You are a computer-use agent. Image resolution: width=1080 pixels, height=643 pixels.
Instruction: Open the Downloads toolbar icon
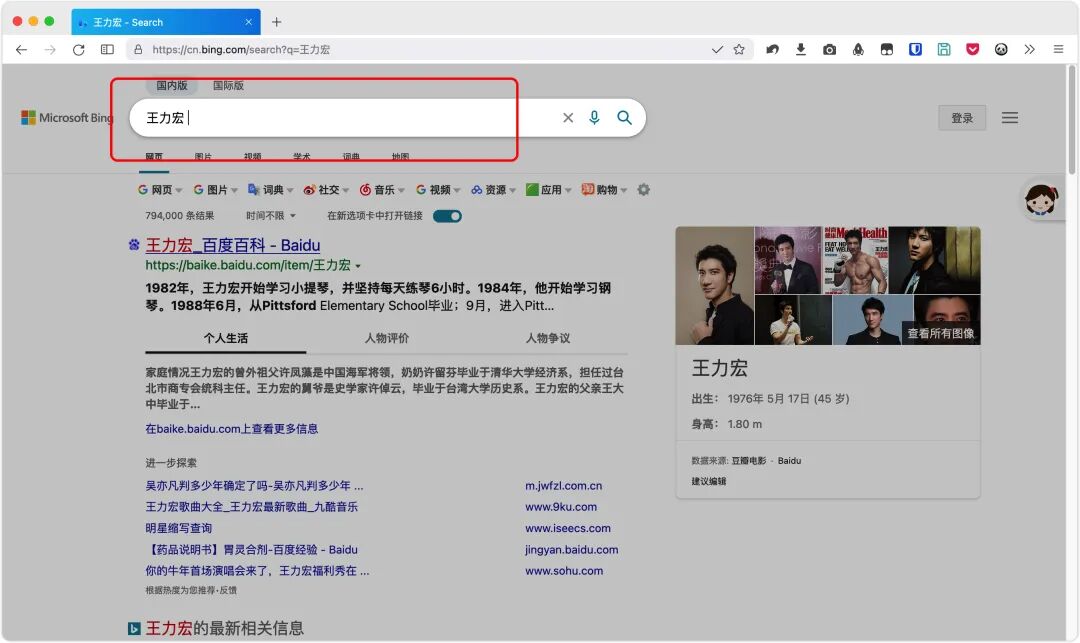point(800,50)
